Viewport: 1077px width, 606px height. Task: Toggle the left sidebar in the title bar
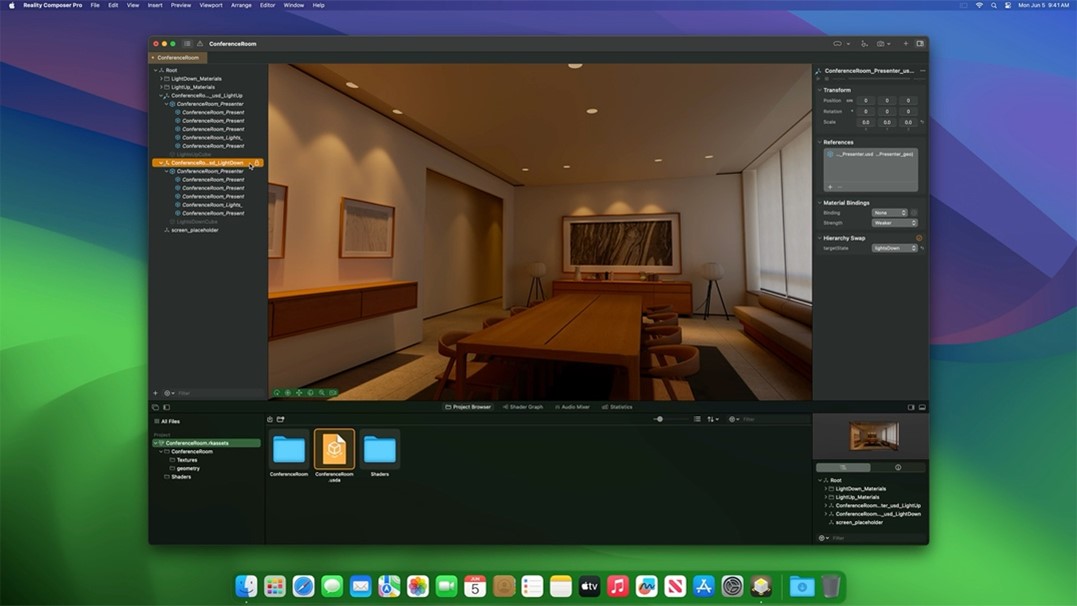point(187,44)
